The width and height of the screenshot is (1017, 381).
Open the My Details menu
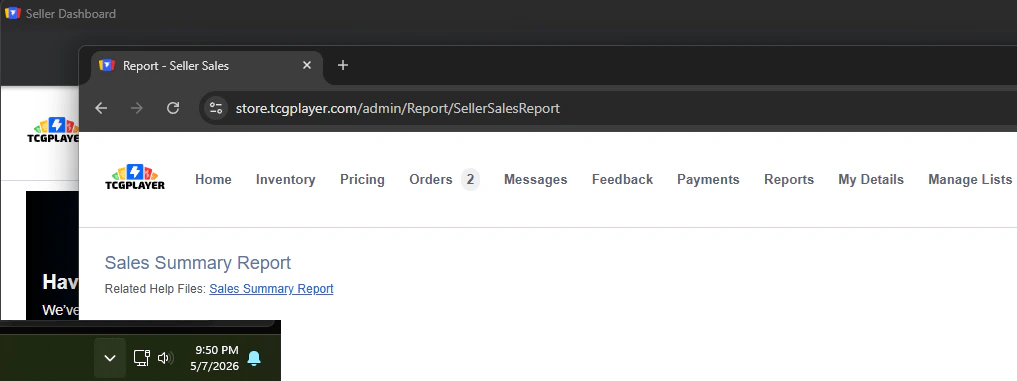(871, 180)
